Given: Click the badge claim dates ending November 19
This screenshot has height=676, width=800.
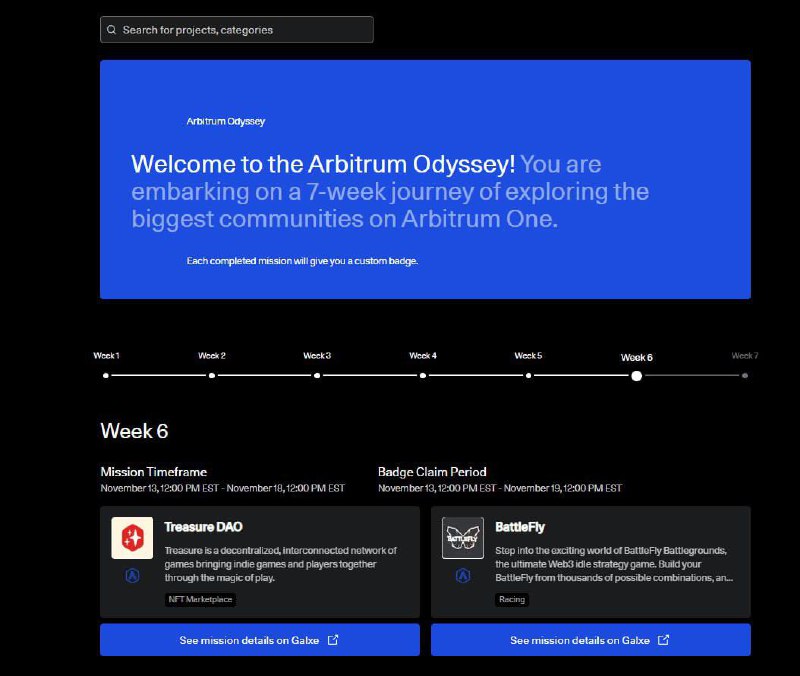Looking at the screenshot, I should tap(500, 488).
